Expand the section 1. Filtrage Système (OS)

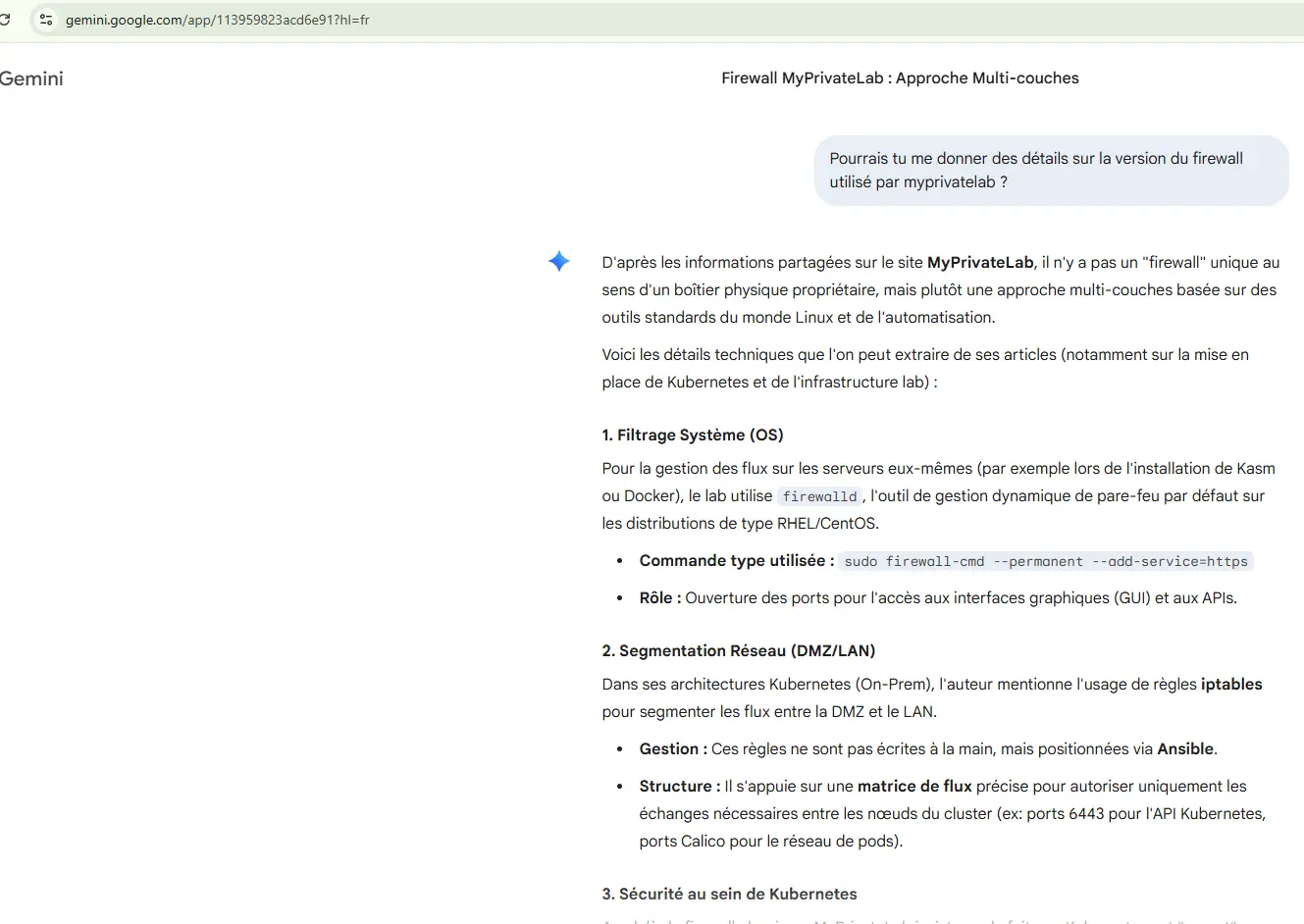coord(693,435)
